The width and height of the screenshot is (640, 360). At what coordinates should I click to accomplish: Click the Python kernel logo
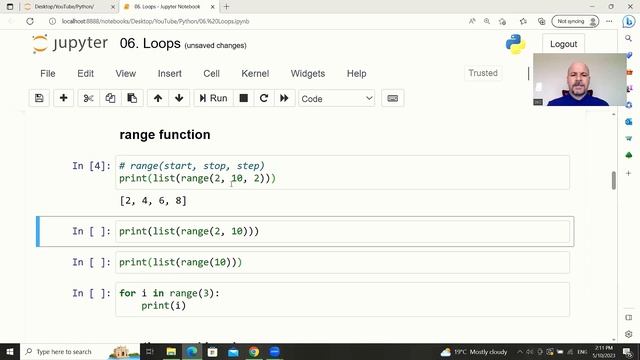click(516, 44)
